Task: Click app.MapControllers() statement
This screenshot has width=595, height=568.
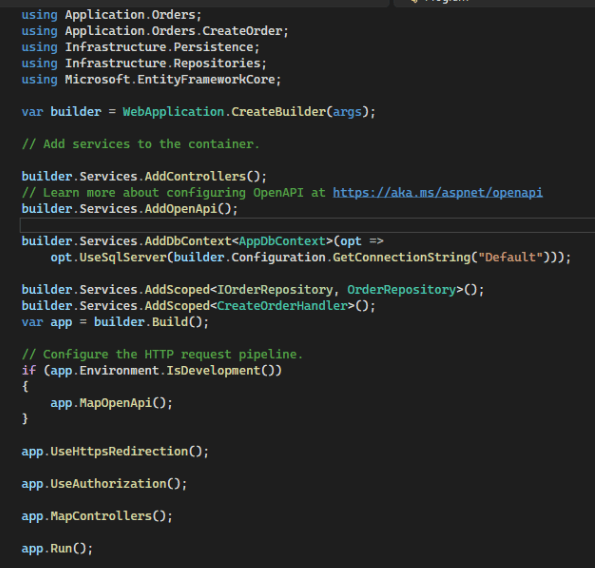Action: point(97,516)
